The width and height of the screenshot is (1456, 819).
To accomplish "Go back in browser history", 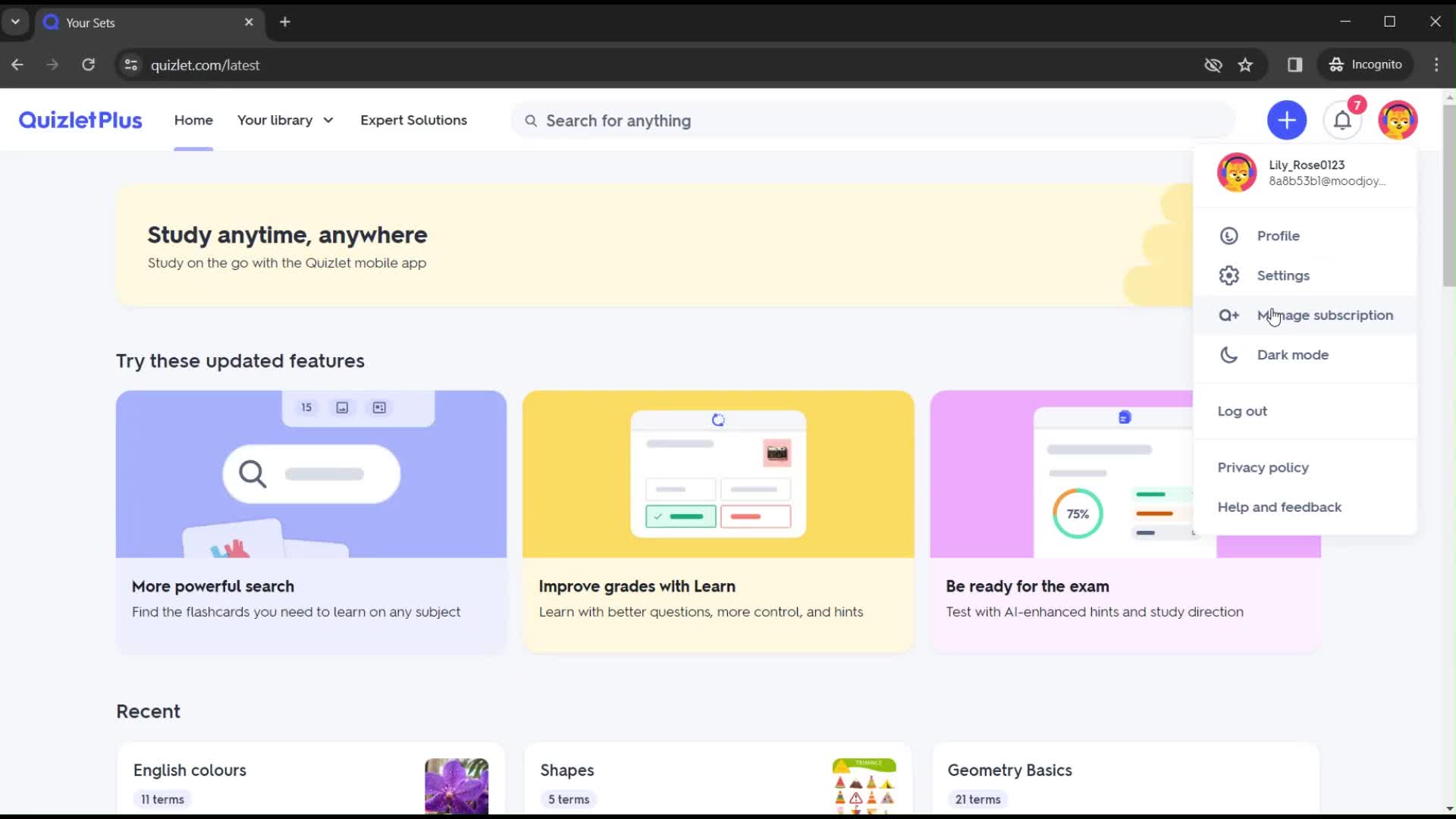I will click(x=17, y=64).
